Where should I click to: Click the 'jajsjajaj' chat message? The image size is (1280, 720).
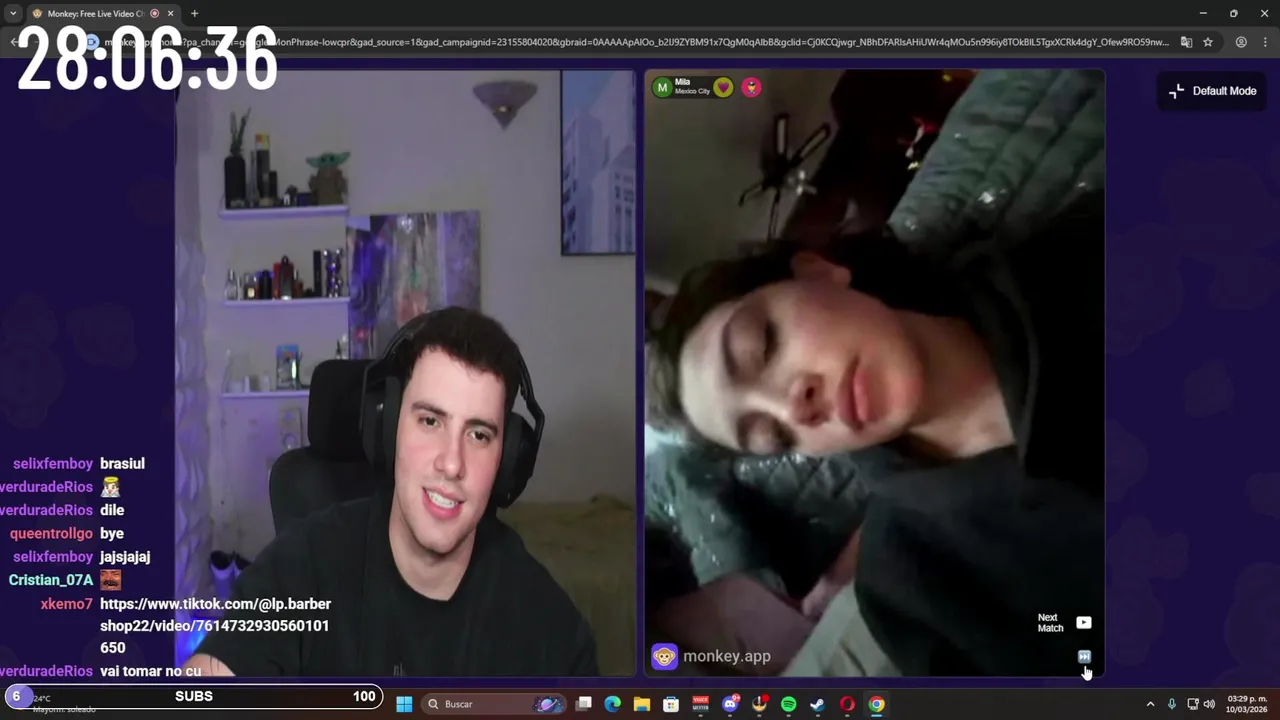(x=125, y=557)
